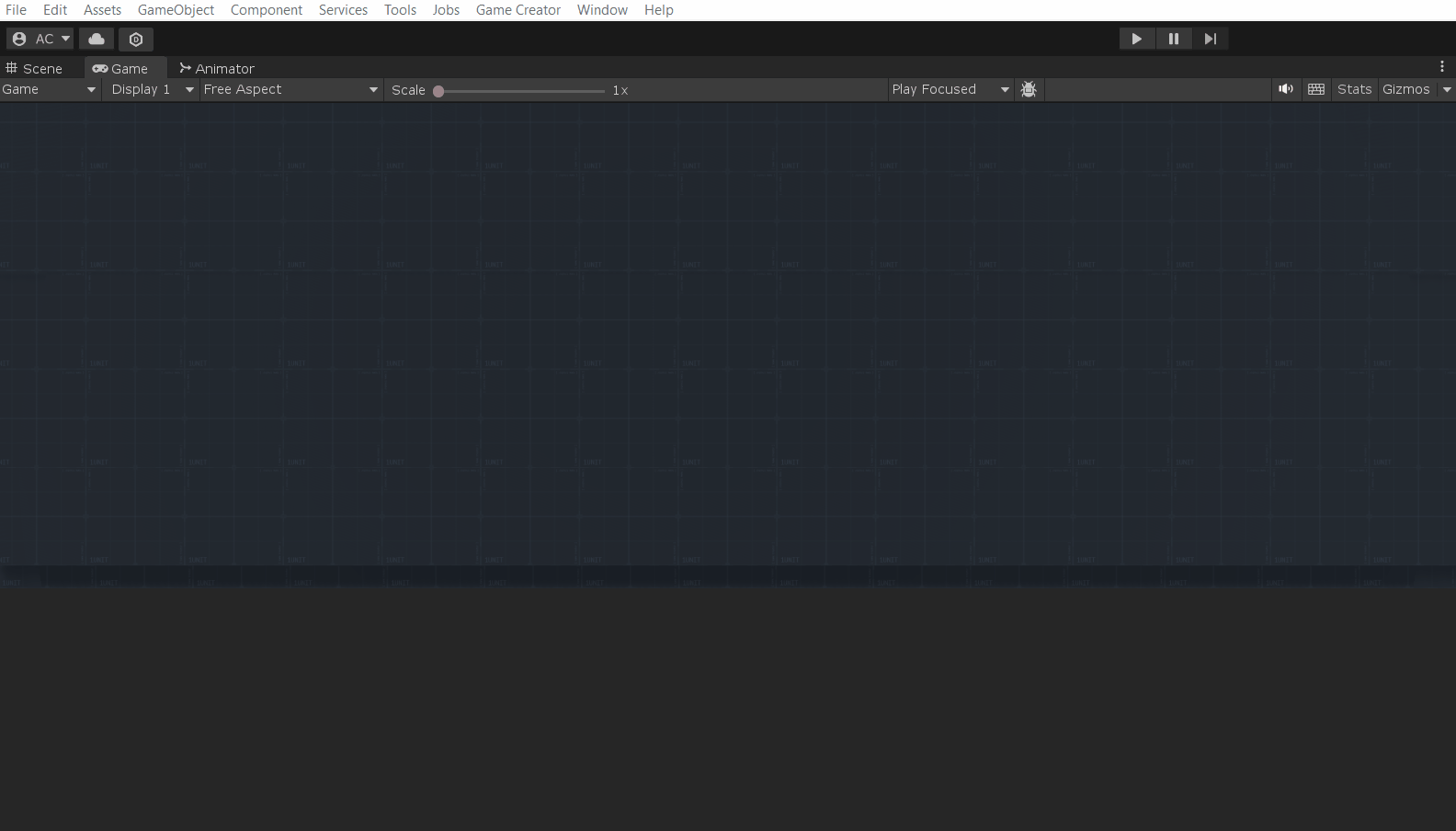Toggle the Stats overlay

pyautogui.click(x=1354, y=89)
